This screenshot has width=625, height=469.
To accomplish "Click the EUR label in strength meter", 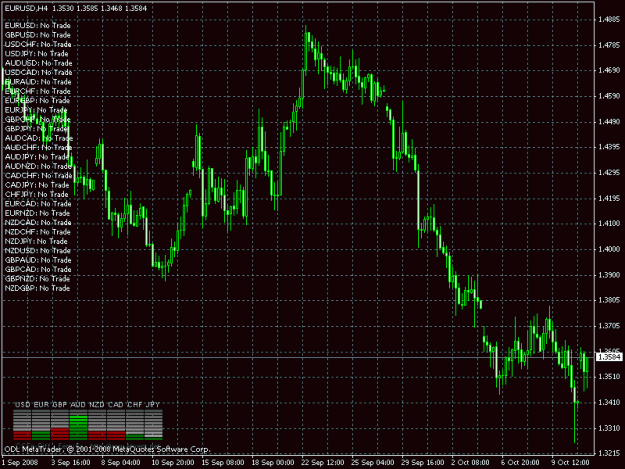I will pos(41,404).
